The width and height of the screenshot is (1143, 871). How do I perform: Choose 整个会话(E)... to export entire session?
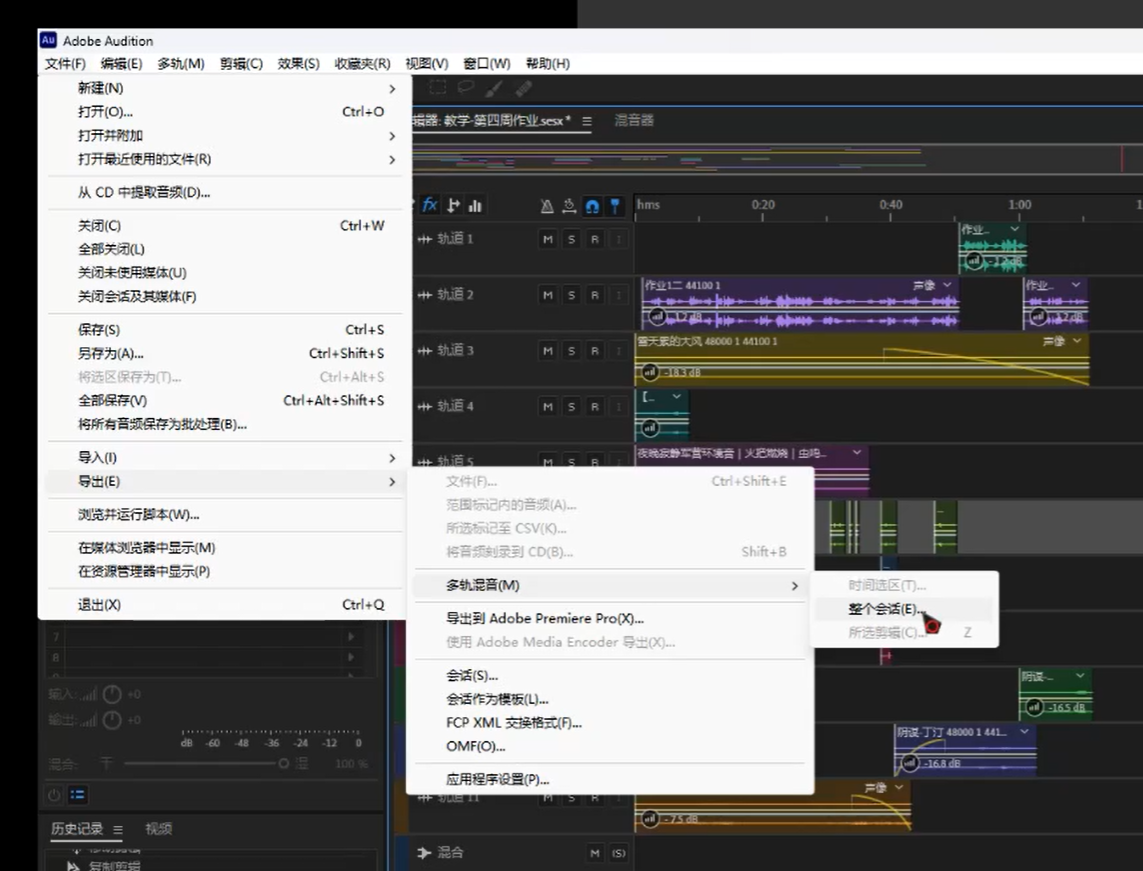tap(904, 609)
